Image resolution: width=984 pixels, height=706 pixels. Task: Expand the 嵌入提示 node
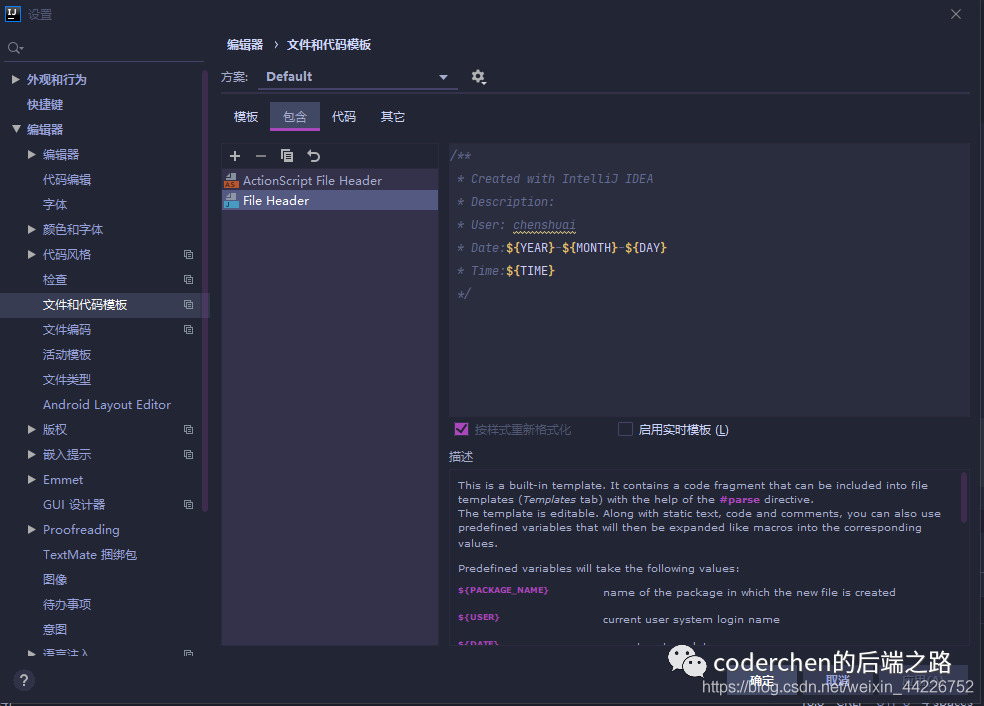(31, 454)
